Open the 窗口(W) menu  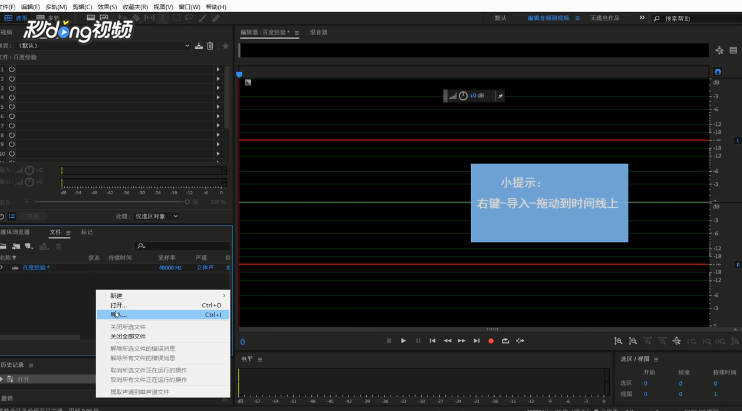[x=189, y=7]
